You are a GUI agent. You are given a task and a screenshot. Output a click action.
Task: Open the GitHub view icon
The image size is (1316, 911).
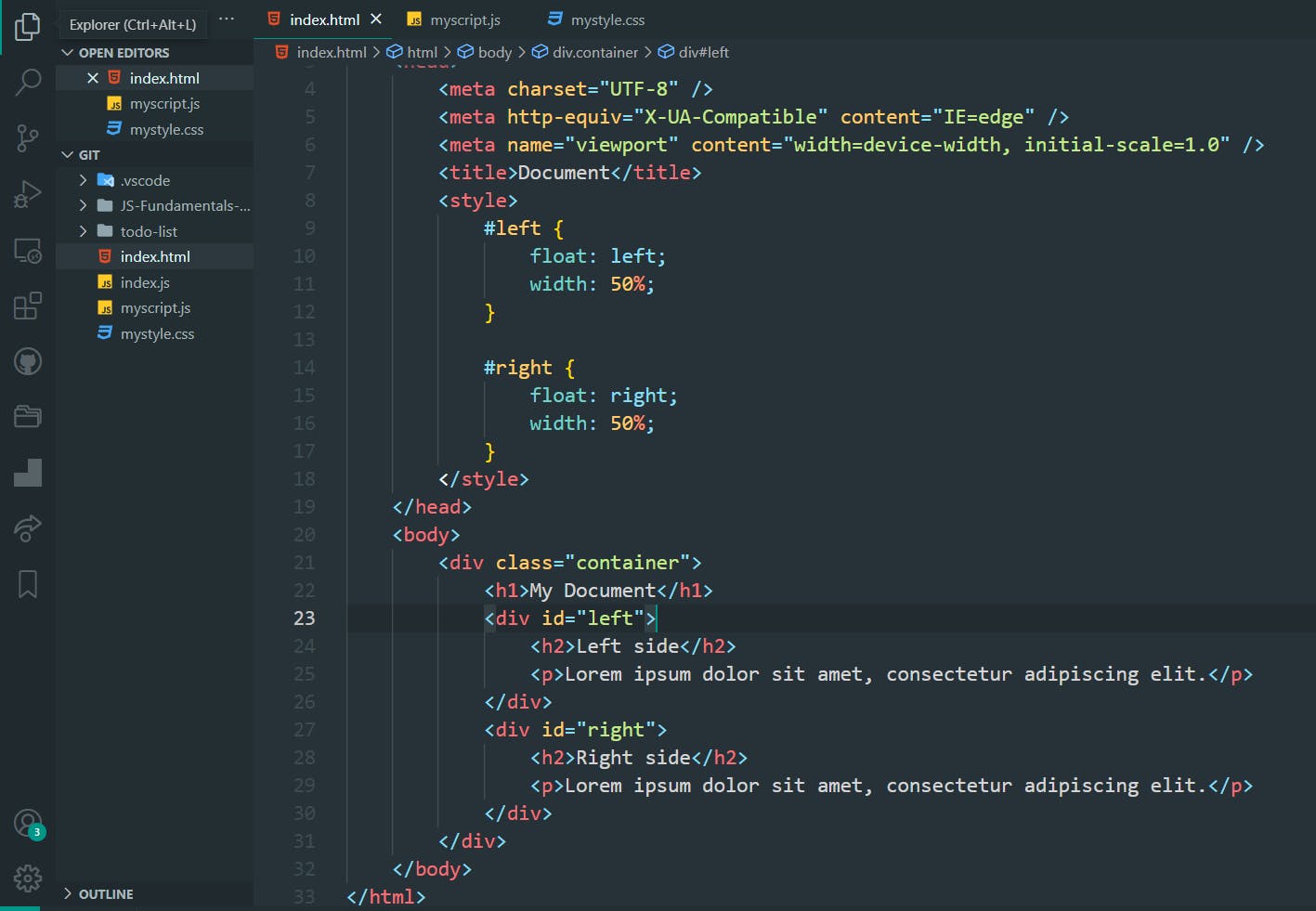(x=28, y=361)
